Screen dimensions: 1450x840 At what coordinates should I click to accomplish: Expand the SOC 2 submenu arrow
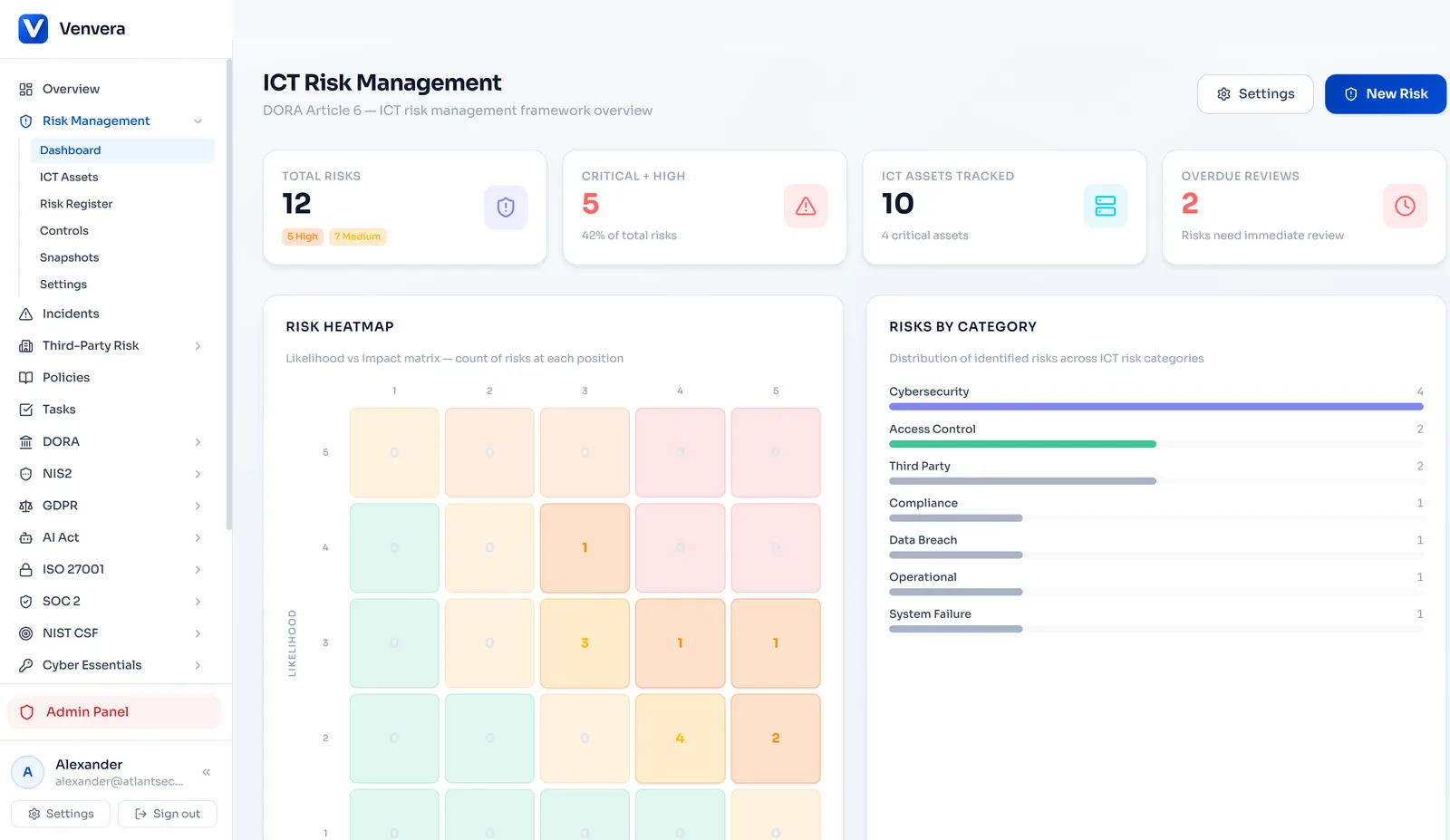point(198,601)
